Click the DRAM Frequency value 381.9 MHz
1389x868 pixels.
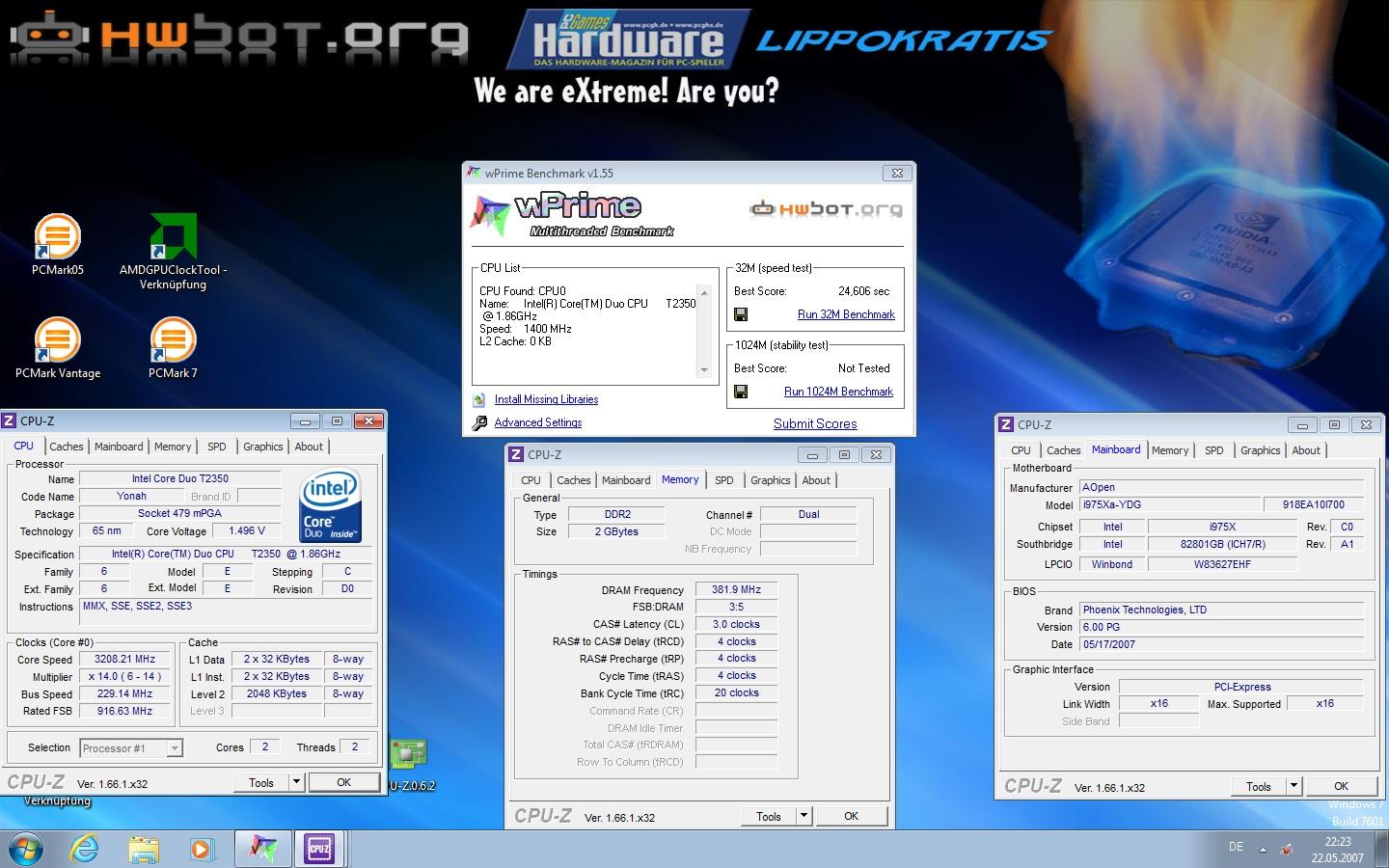pos(736,589)
